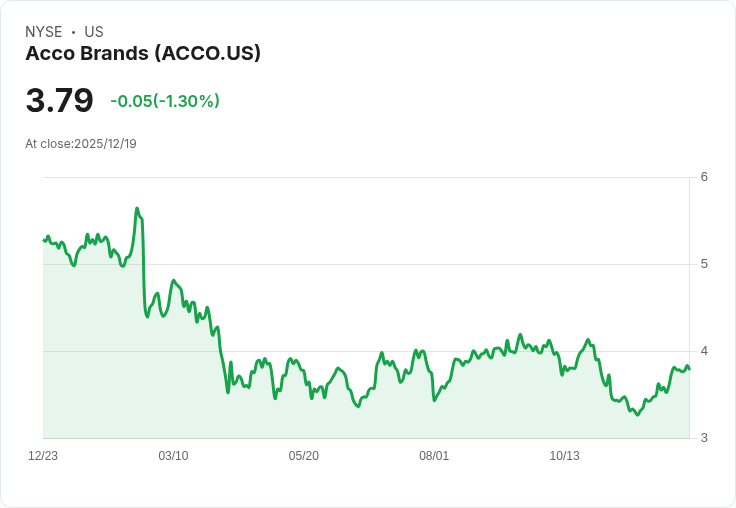Click the 3 y-axis price label

point(704,438)
